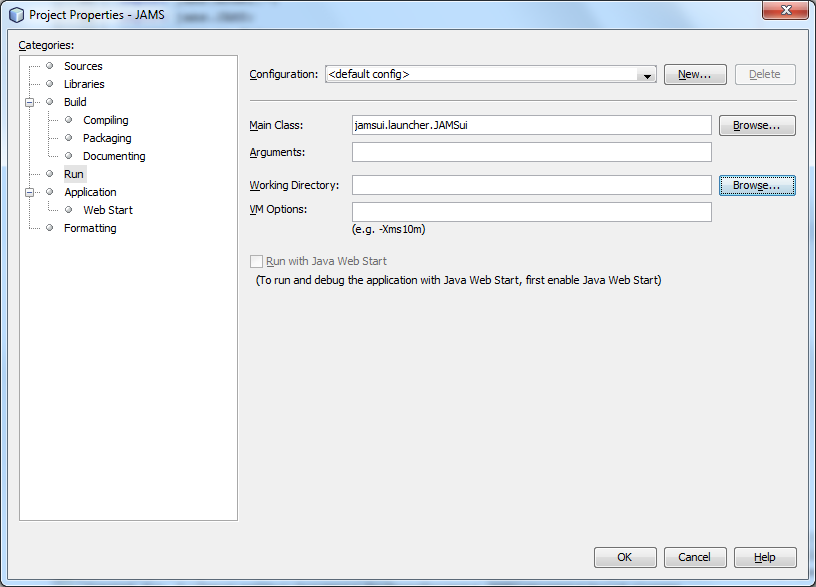The width and height of the screenshot is (816, 587).
Task: Open the Packaging category
Action: pyautogui.click(x=107, y=138)
